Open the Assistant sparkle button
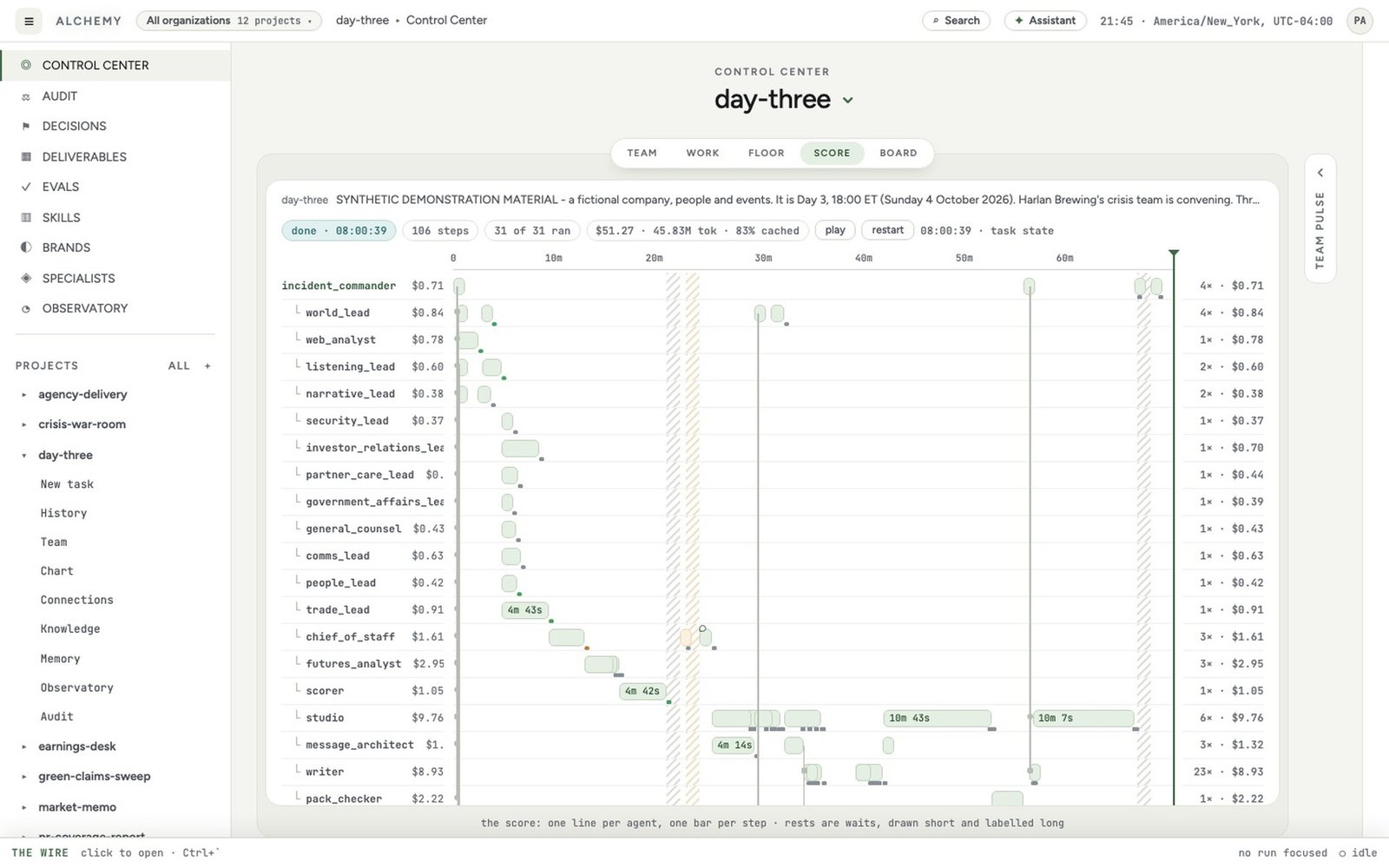 1045,21
